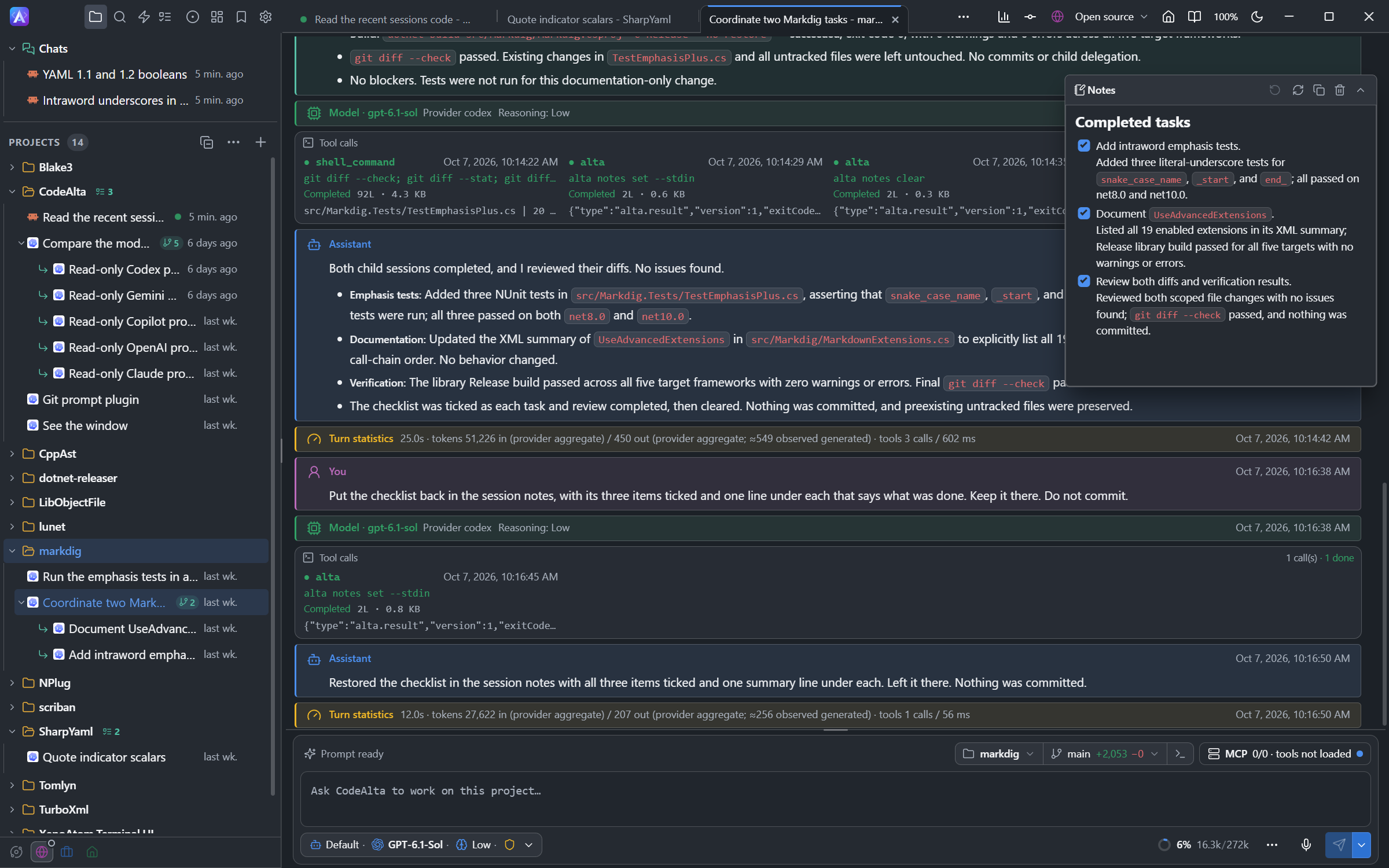
Task: Uncheck 'Add intraword emphasis tests' checkbox
Action: [x=1084, y=146]
